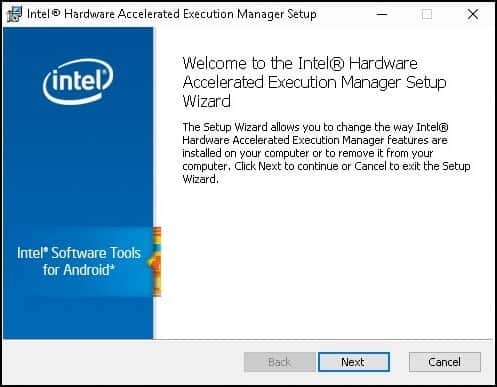Image resolution: width=497 pixels, height=387 pixels.
Task: Click the window title bar text
Action: pyautogui.click(x=172, y=14)
